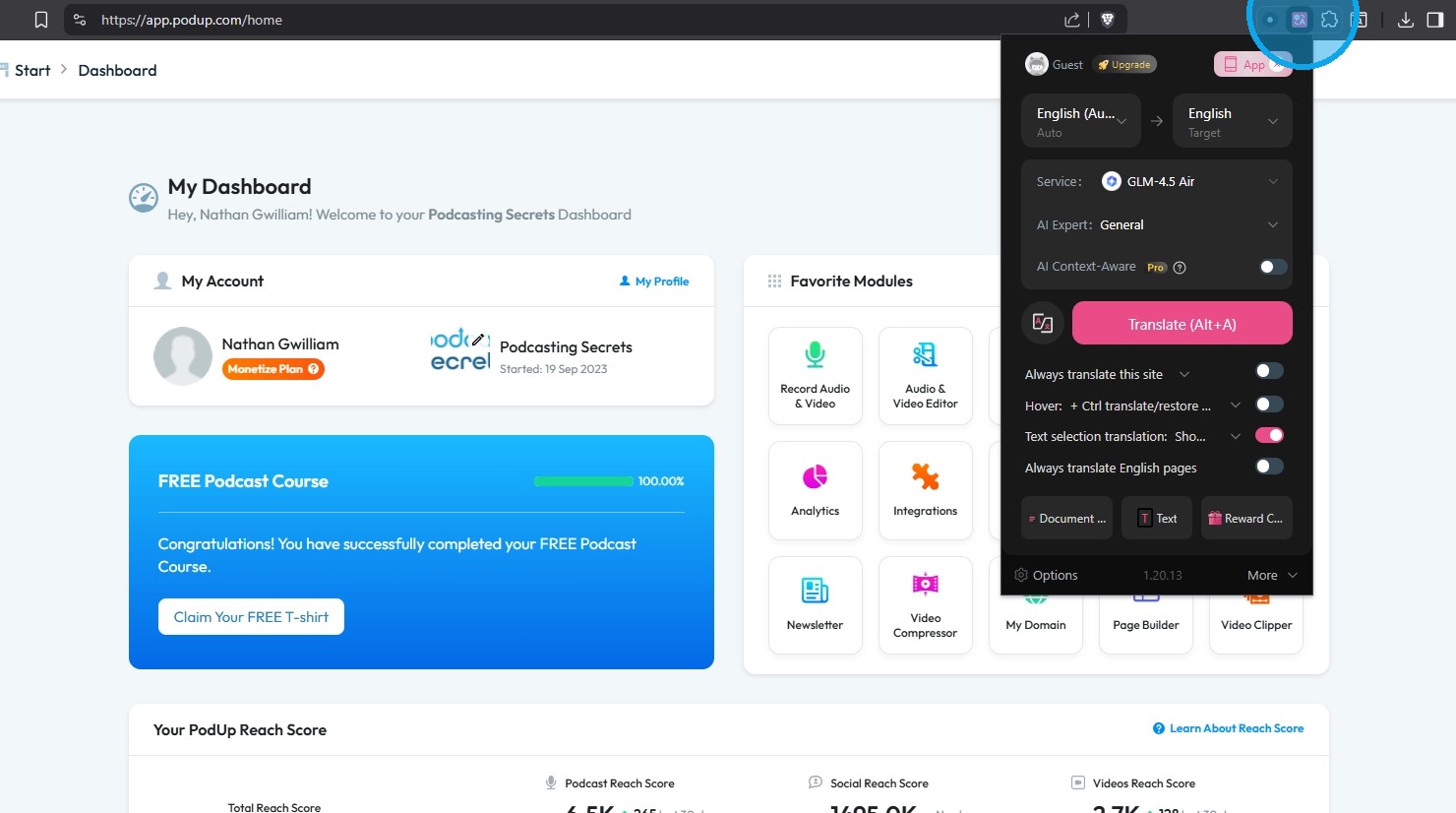Click the Guest avatar in translator popup
The width and height of the screenshot is (1456, 813).
(x=1037, y=64)
